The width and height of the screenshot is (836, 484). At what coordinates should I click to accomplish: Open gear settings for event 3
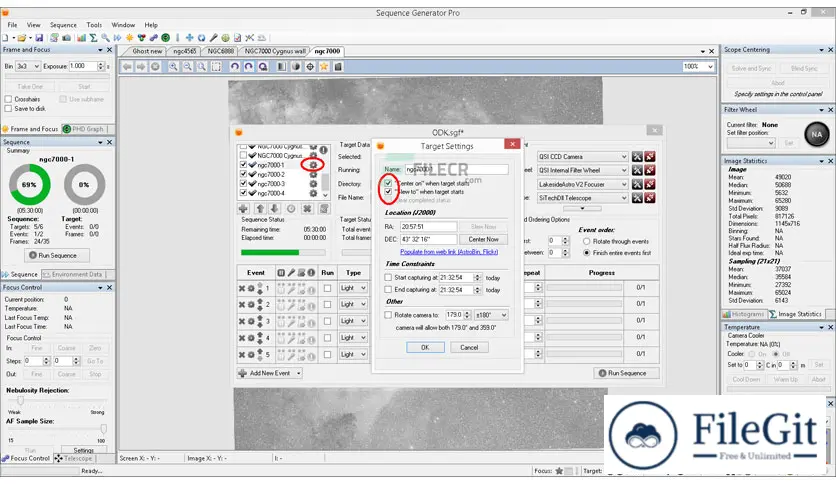(251, 321)
